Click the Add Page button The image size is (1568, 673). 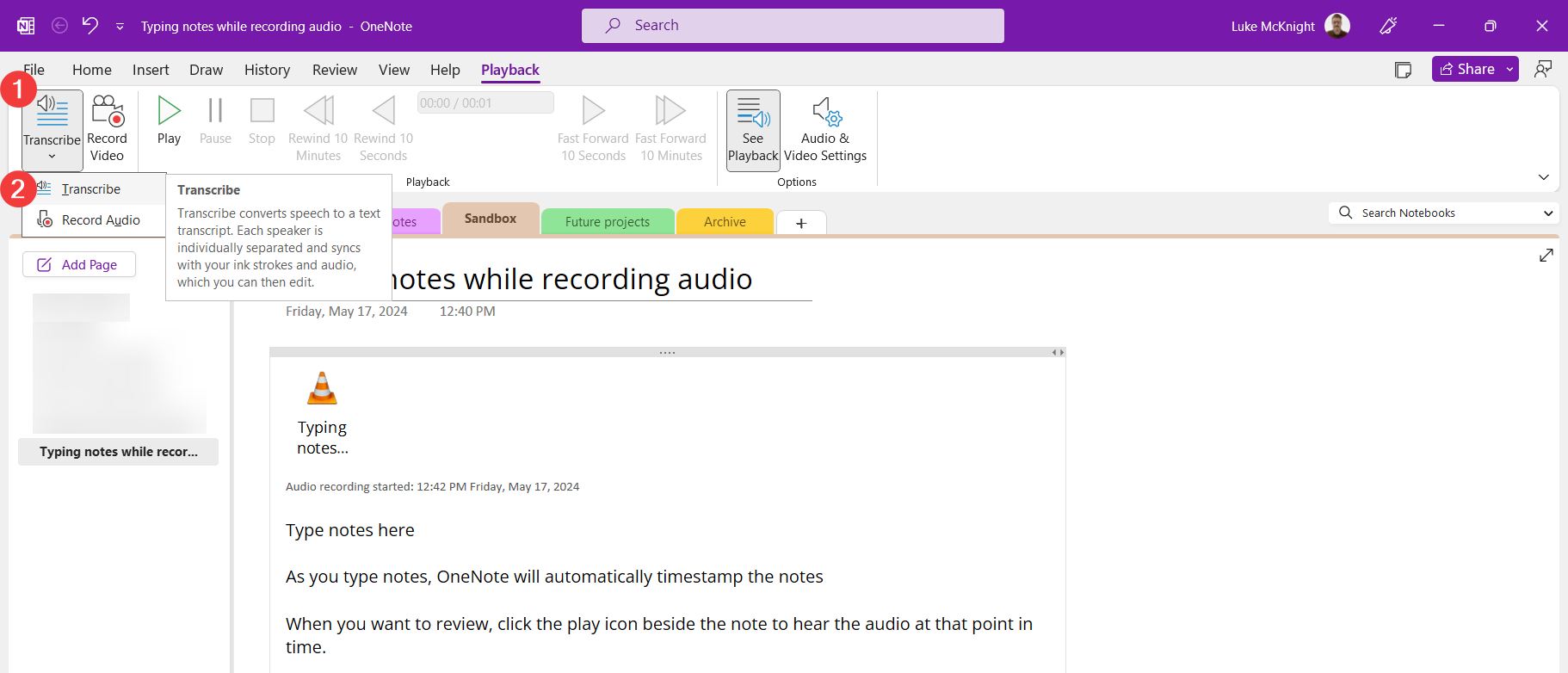pos(79,264)
